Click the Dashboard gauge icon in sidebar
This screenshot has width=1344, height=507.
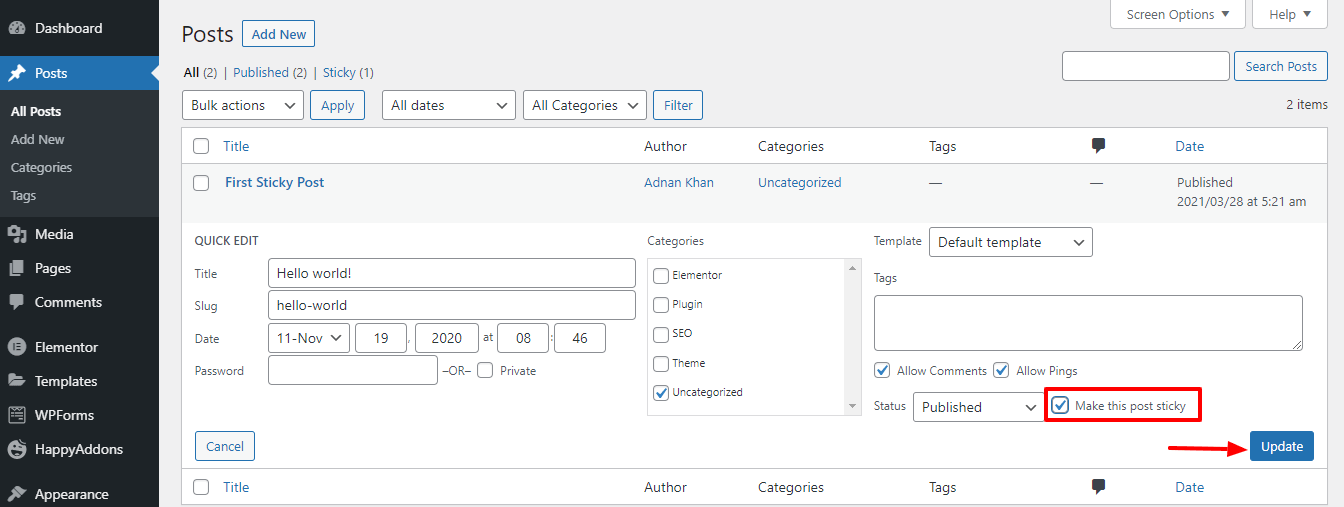coord(17,29)
